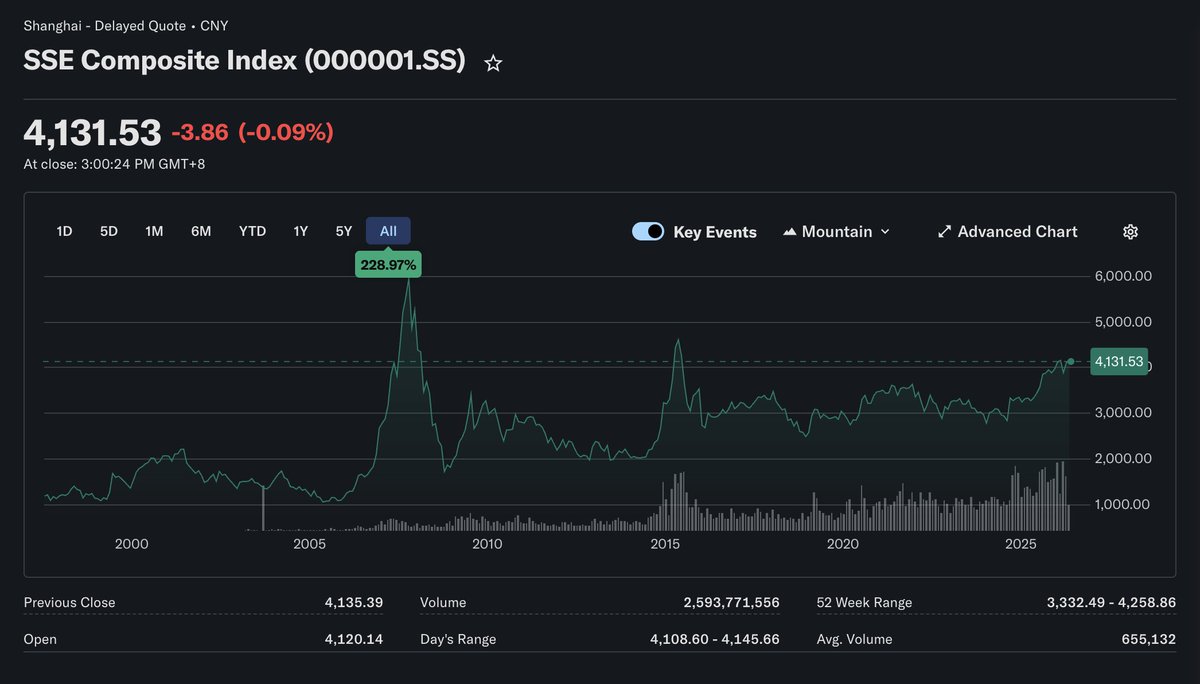1200x684 pixels.
Task: Click the 4,120.14 open value
Action: click(x=354, y=639)
